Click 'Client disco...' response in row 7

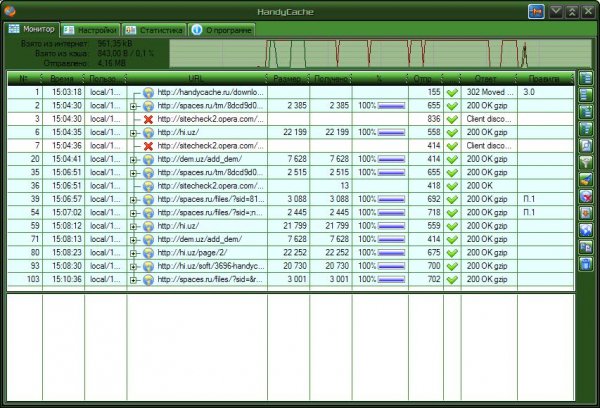[489, 146]
